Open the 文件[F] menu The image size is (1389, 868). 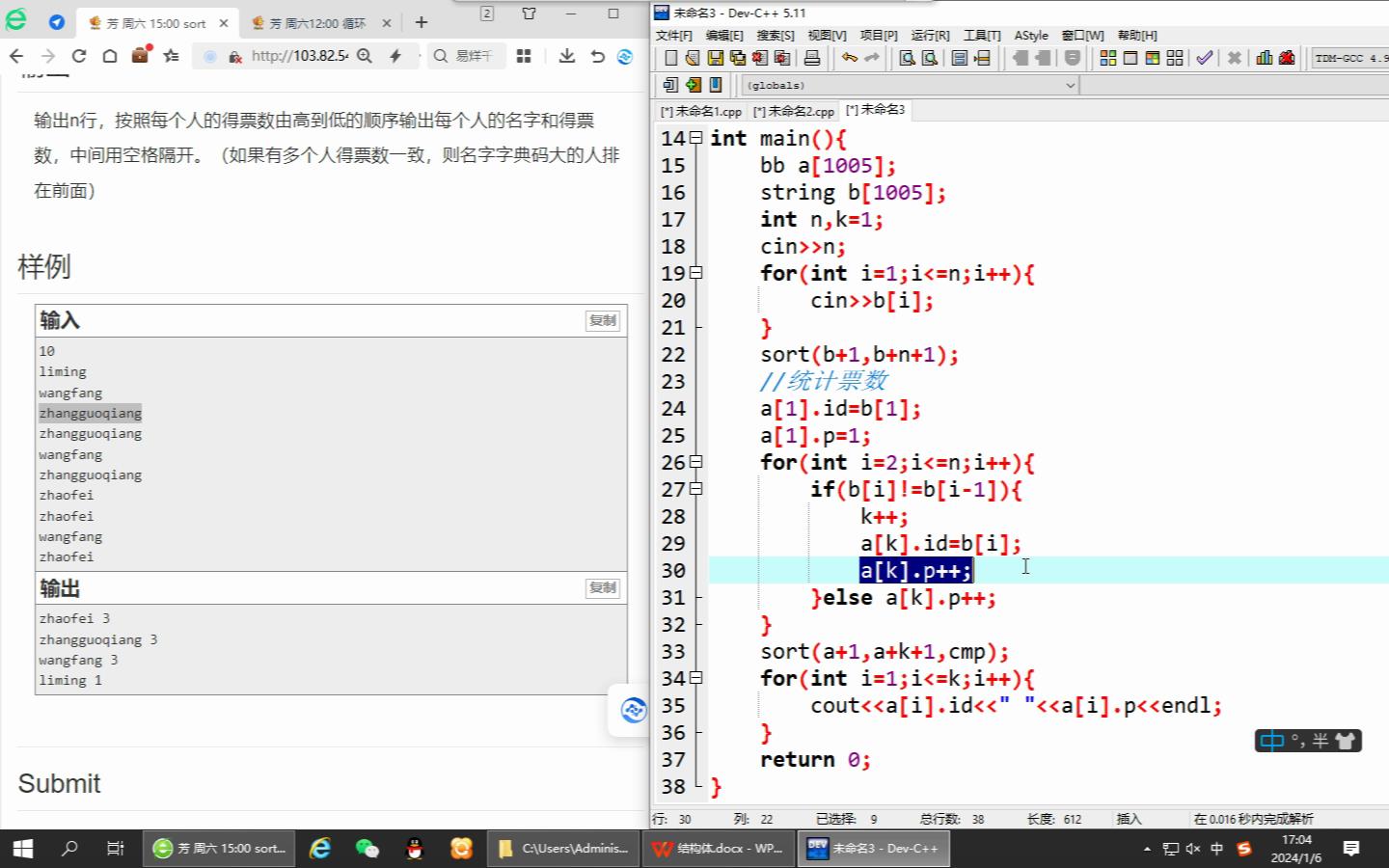click(674, 35)
